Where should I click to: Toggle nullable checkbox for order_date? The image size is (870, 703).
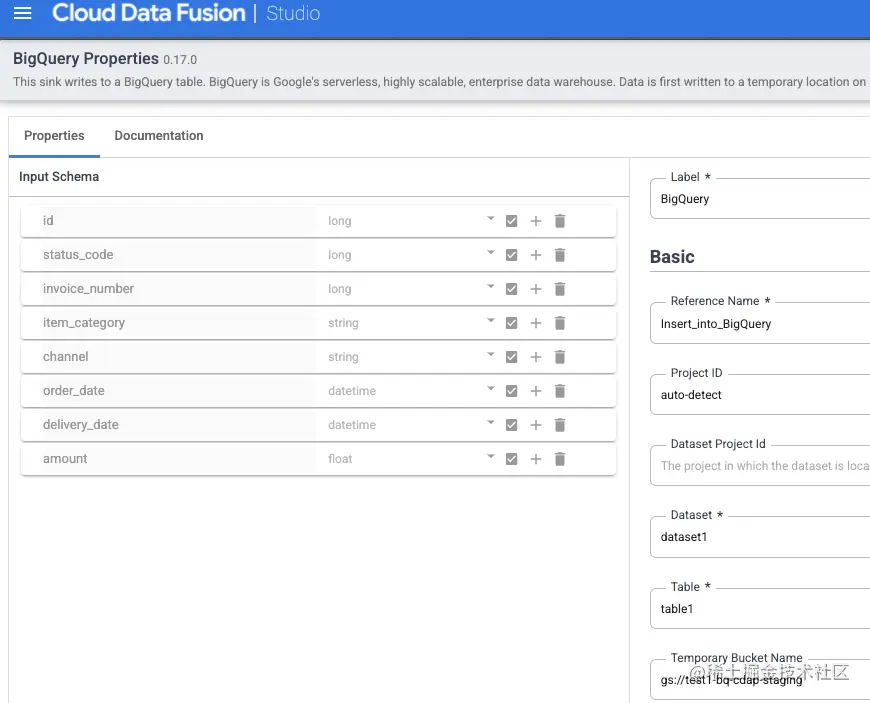pyautogui.click(x=512, y=391)
